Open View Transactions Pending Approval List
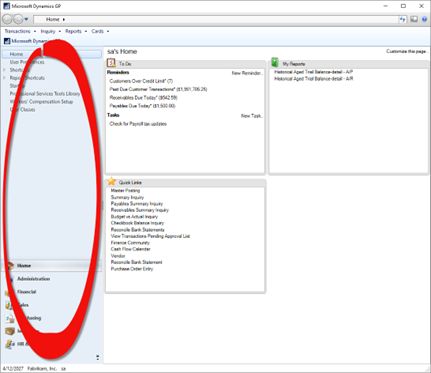The image size is (431, 373). 150,236
